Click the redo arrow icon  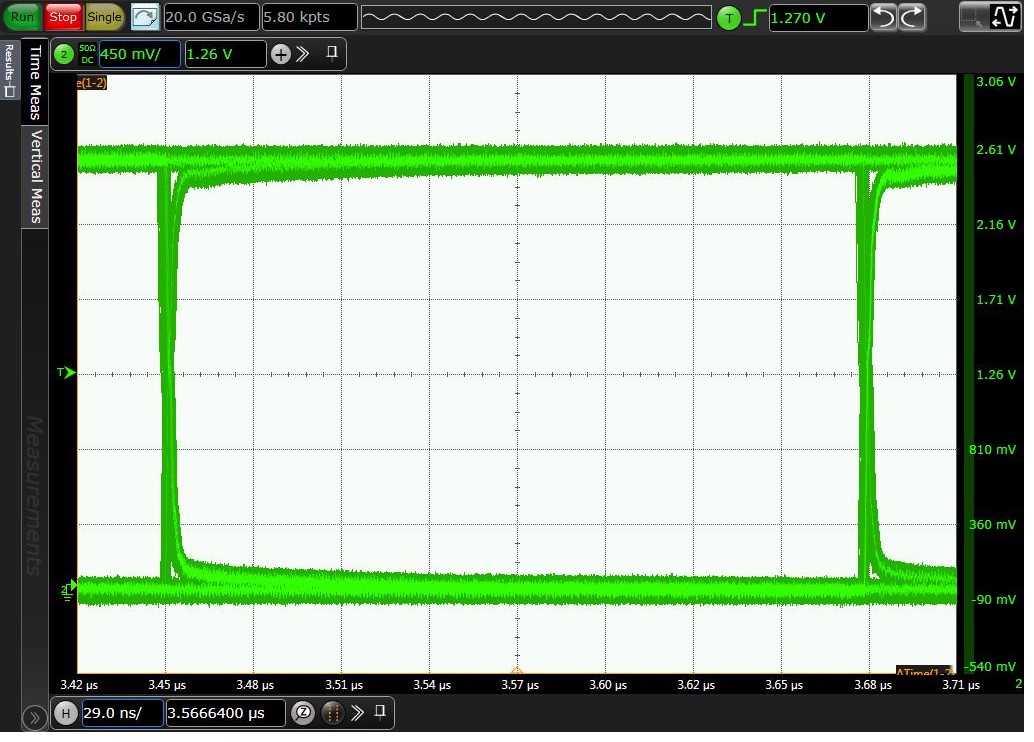coord(910,16)
